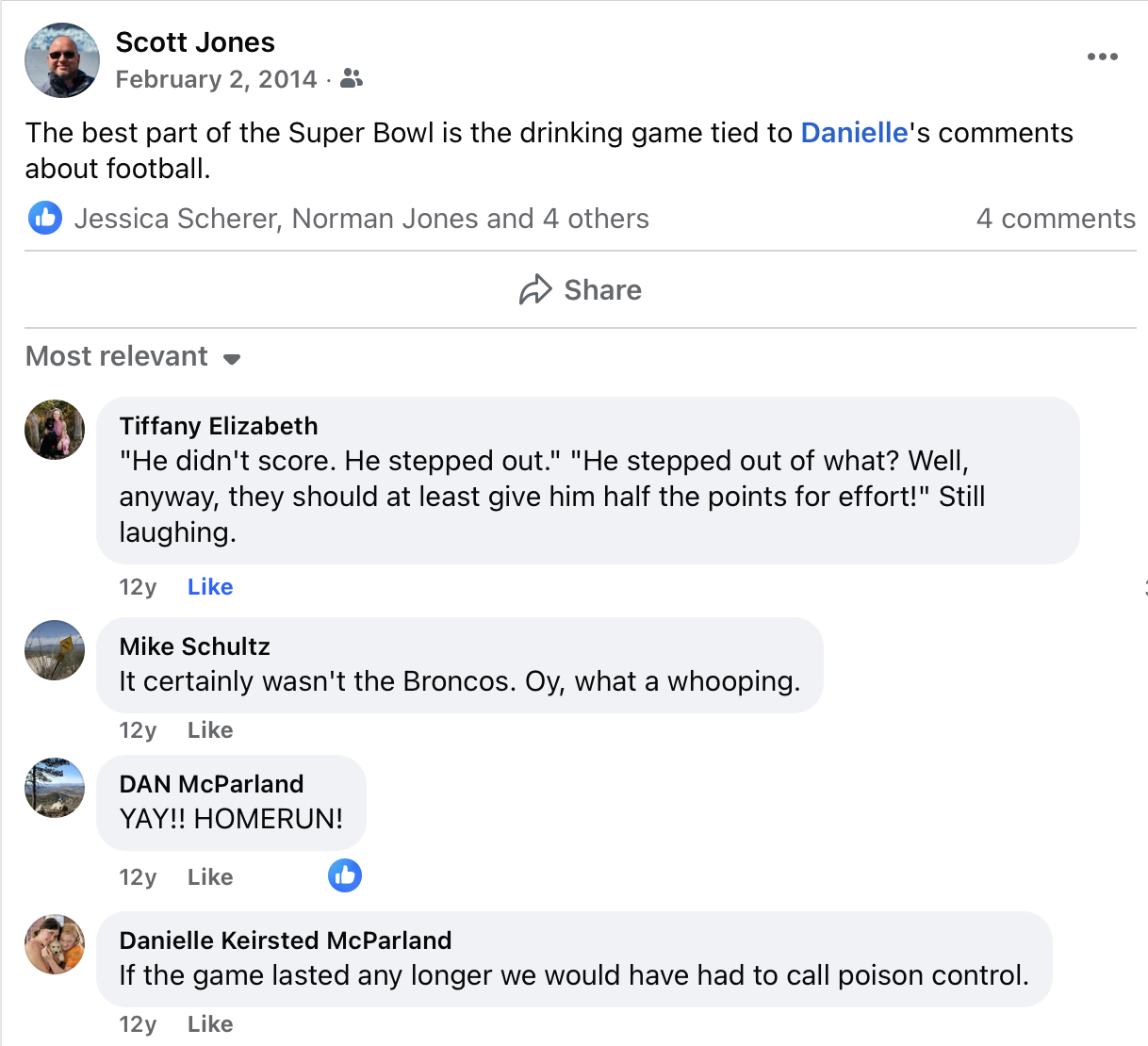The image size is (1148, 1046).
Task: Click the tagged Danielle link in post
Action: (854, 133)
